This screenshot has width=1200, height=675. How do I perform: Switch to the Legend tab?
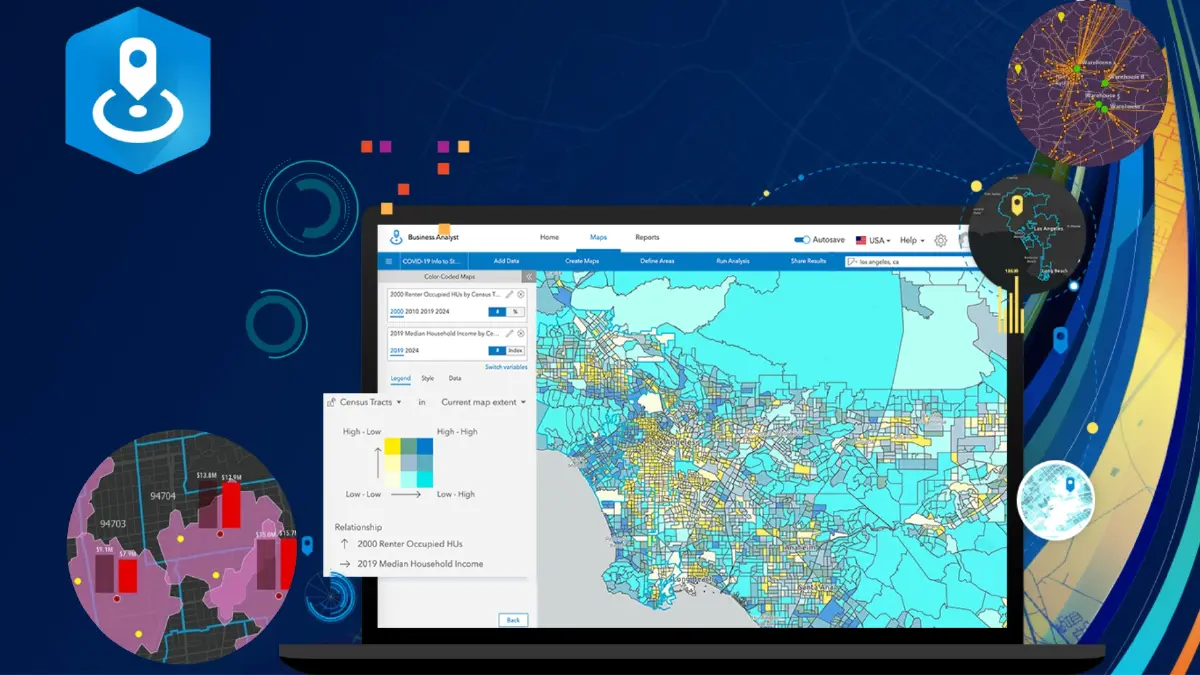point(400,379)
